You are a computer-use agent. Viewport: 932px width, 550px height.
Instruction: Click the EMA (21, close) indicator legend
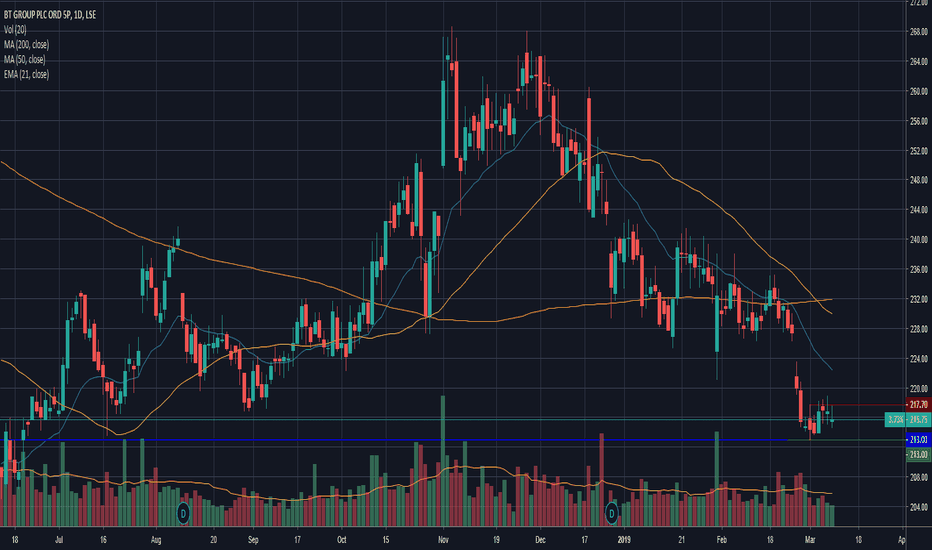click(26, 74)
